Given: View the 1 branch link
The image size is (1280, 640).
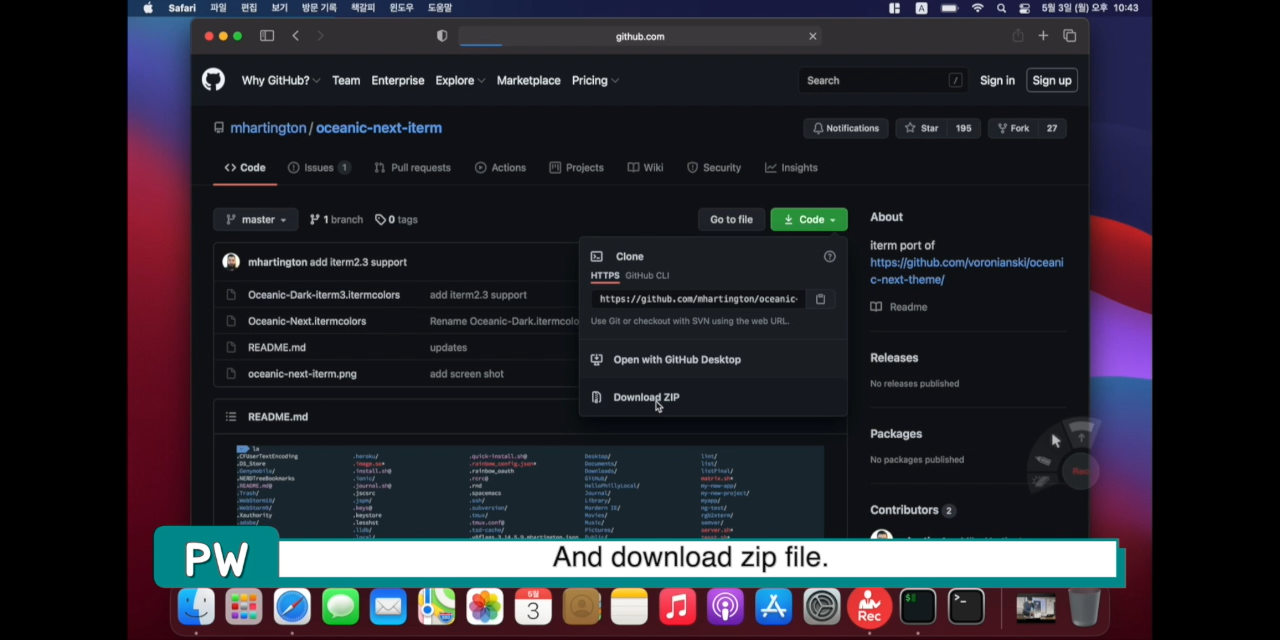Looking at the screenshot, I should click(x=336, y=220).
